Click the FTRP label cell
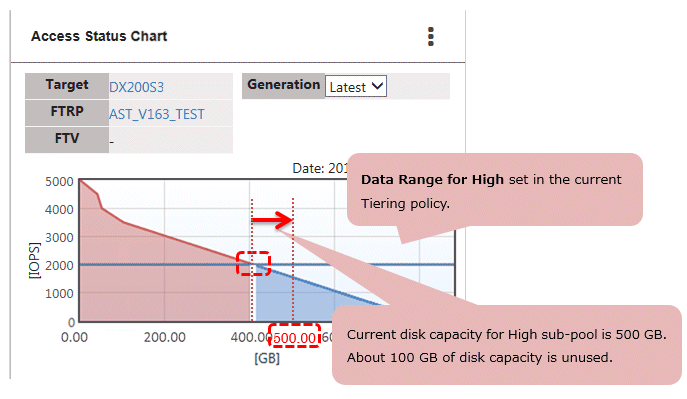Viewport: 687px width, 399px height. coord(67,113)
